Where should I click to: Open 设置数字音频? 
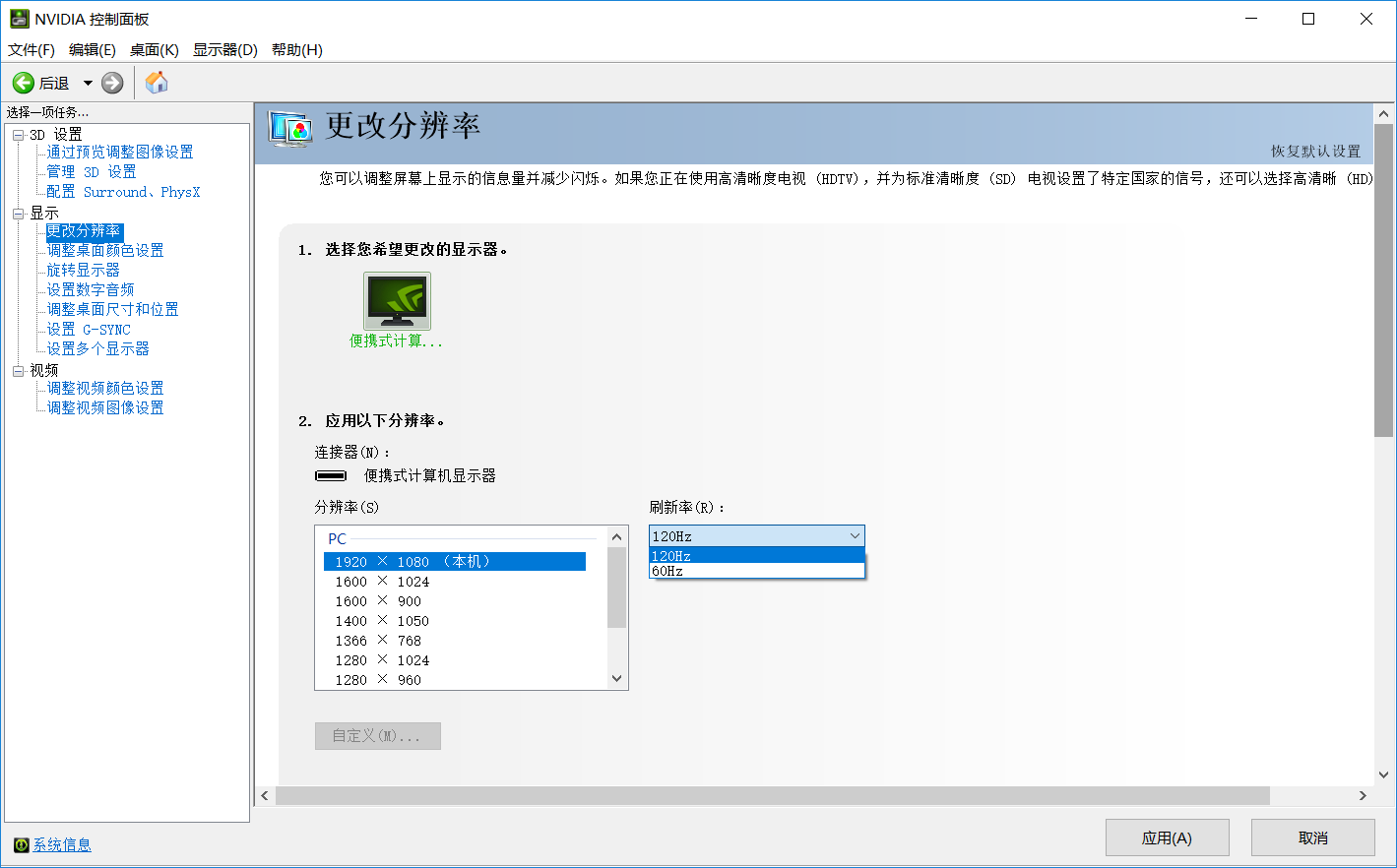91,290
